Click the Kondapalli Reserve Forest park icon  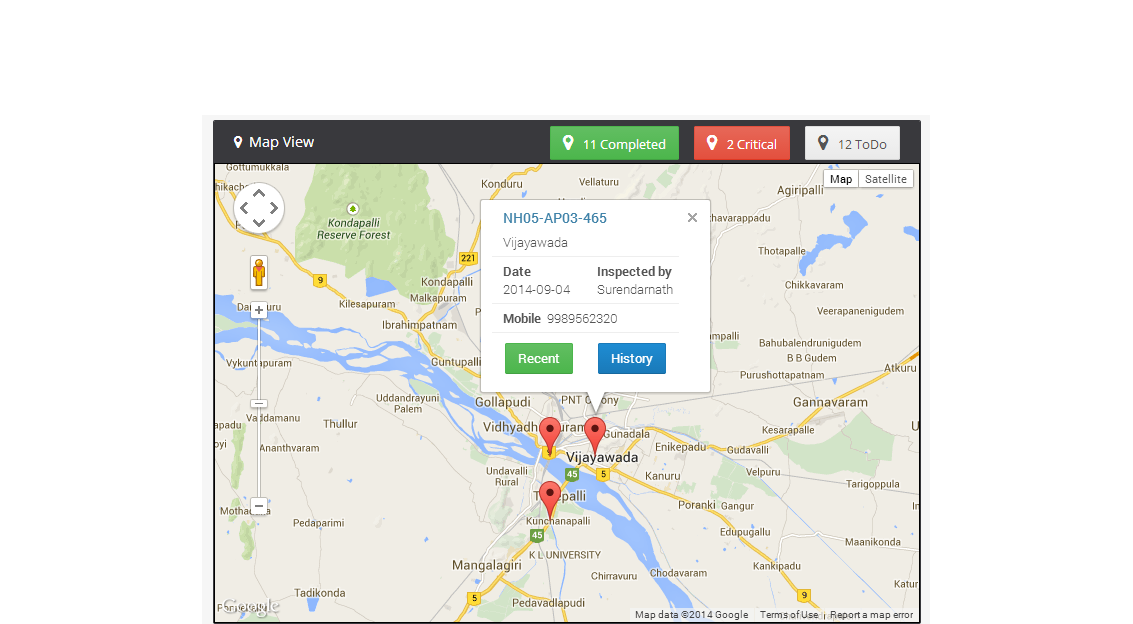353,209
